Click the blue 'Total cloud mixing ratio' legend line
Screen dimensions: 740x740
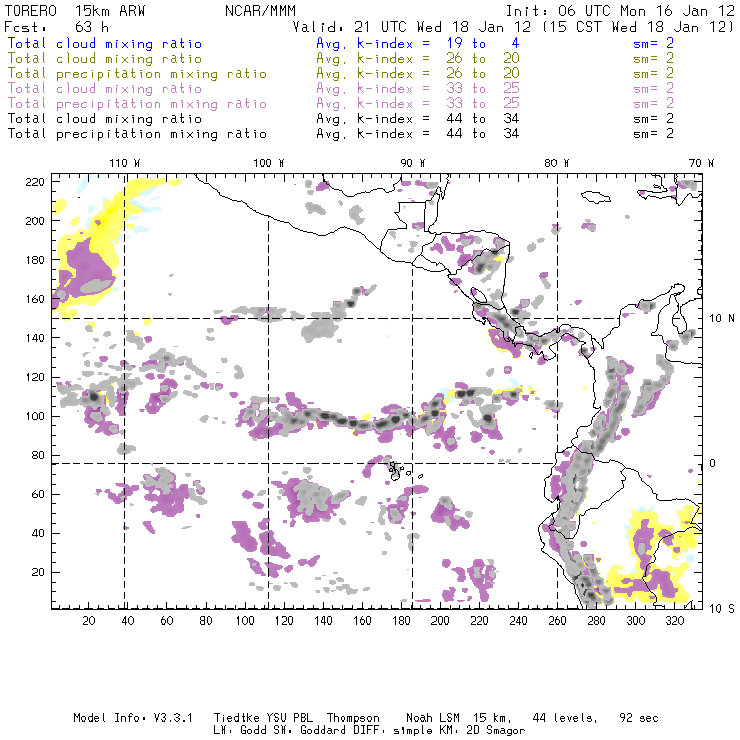105,43
